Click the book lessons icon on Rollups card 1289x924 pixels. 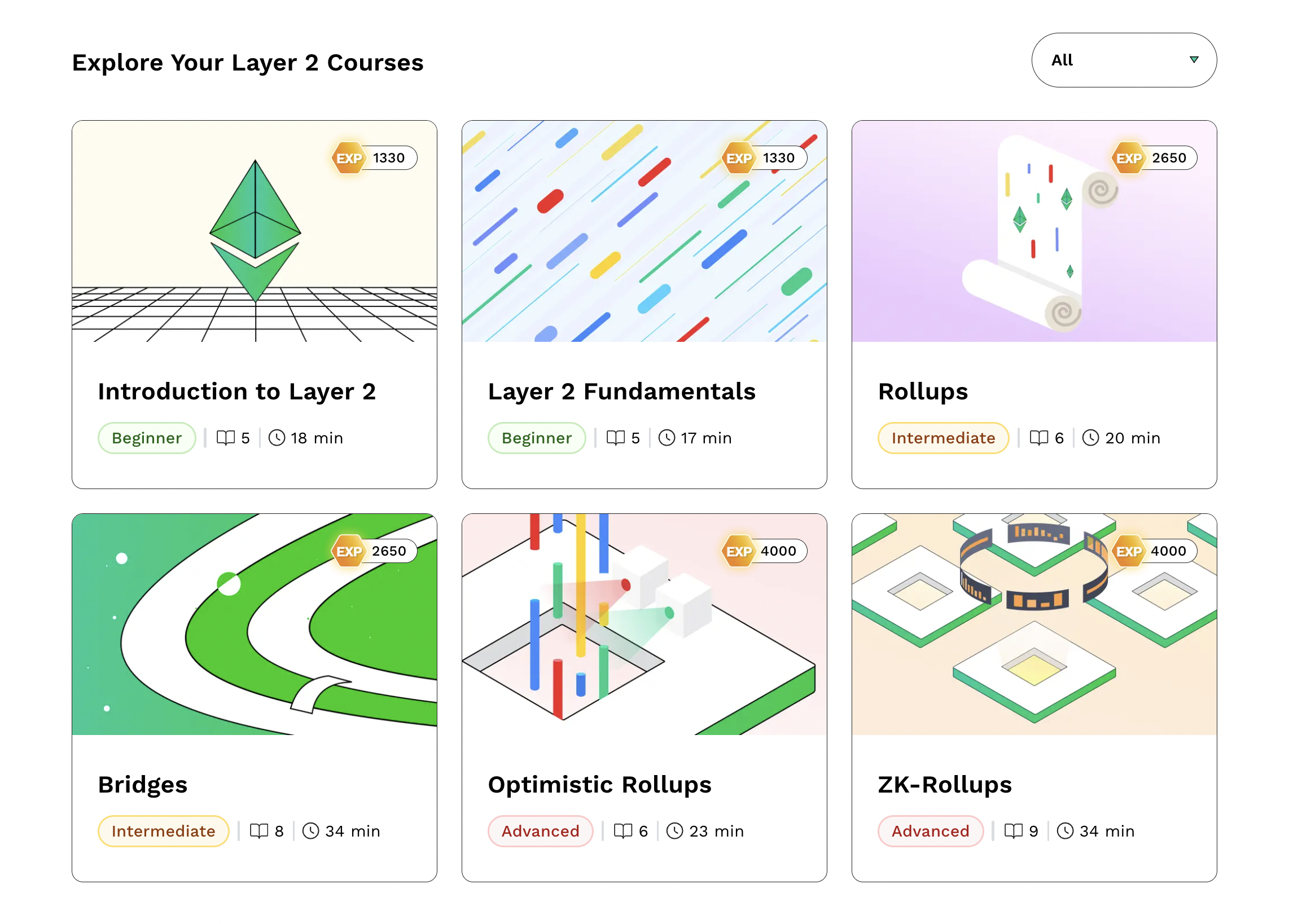[1038, 438]
